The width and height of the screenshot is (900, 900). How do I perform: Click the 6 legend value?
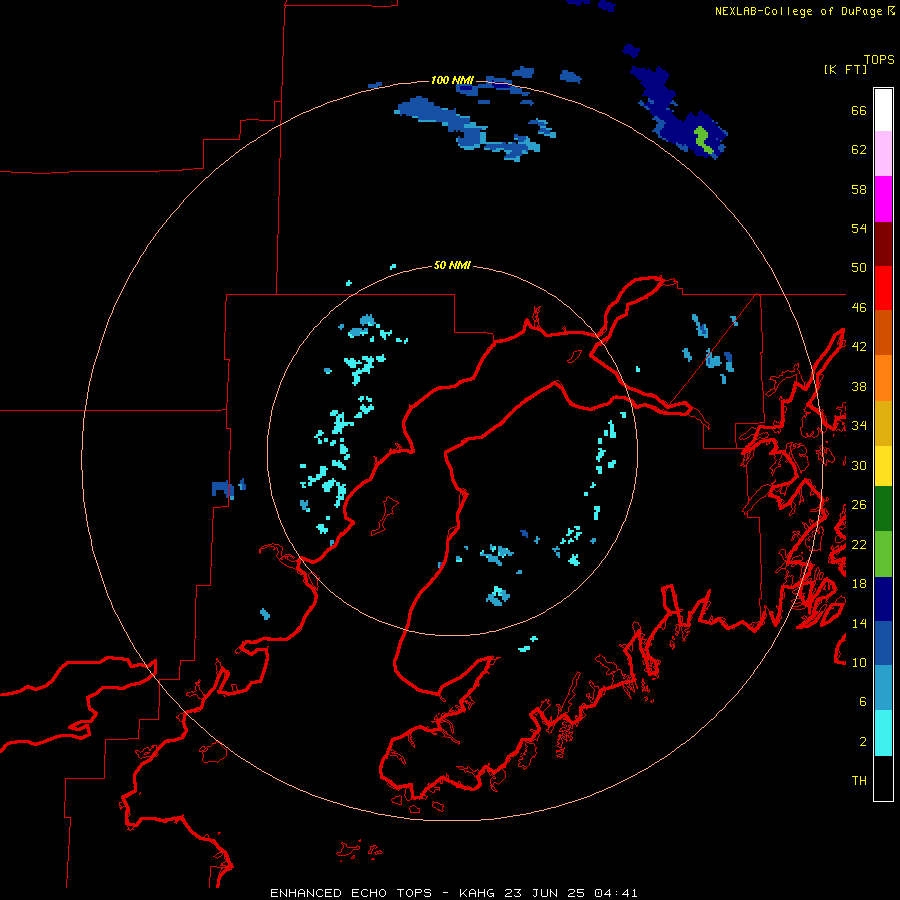[862, 701]
